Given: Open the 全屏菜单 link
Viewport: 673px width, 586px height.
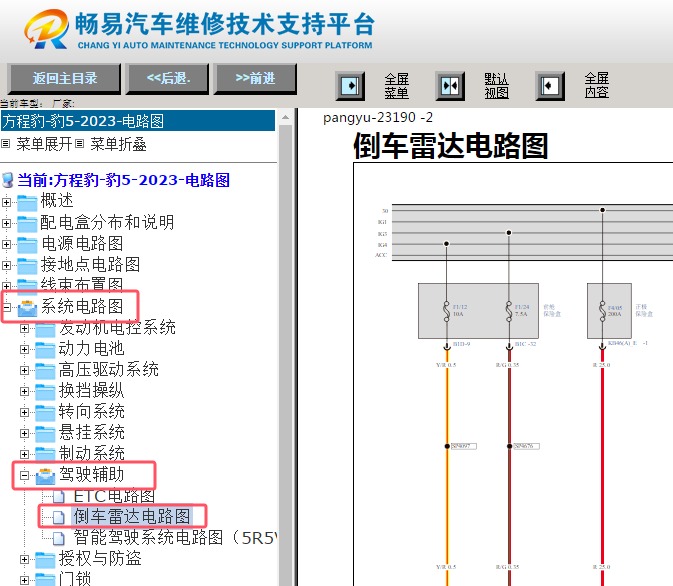Looking at the screenshot, I should pyautogui.click(x=397, y=86).
